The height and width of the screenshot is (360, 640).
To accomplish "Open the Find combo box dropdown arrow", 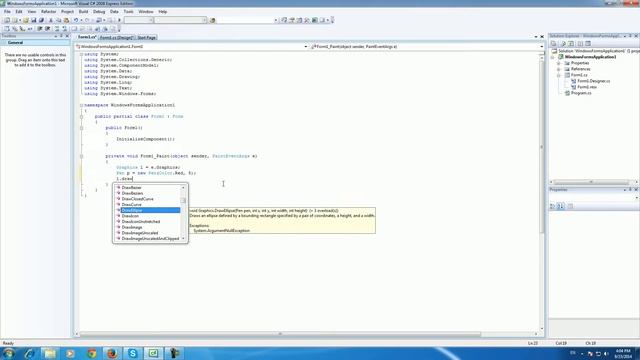I will [x=276, y=20].
